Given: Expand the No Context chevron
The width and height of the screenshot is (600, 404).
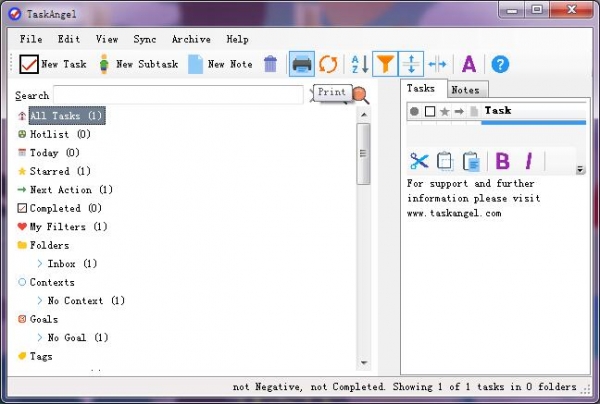Looking at the screenshot, I should coord(39,301).
